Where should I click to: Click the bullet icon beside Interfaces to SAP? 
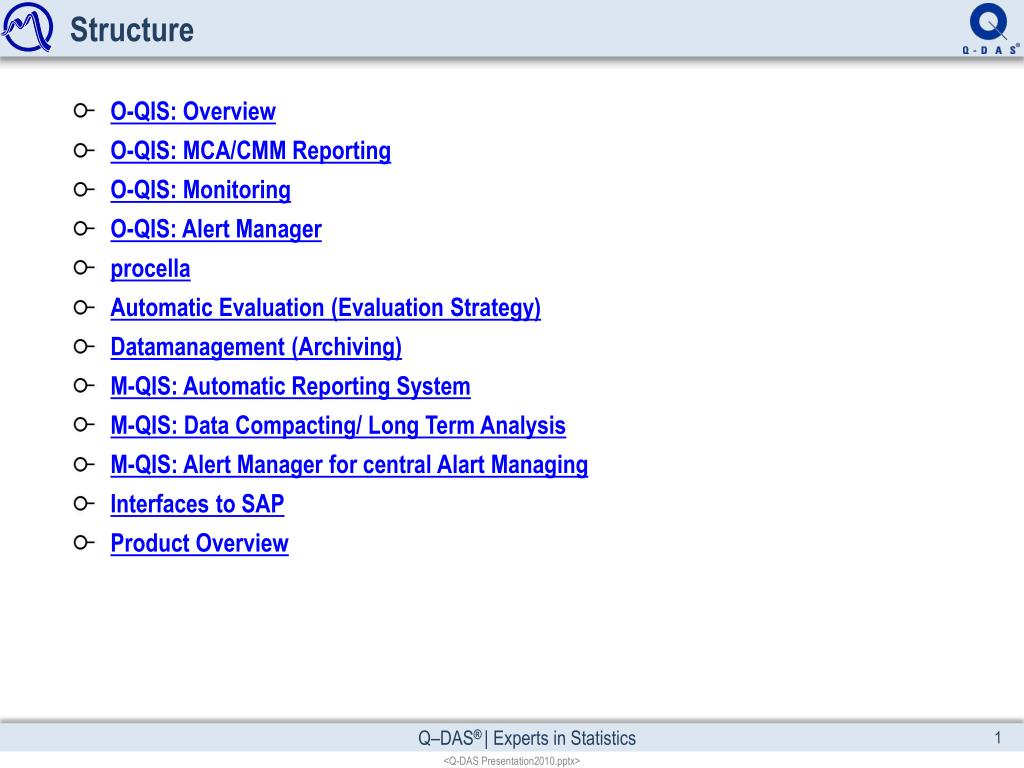click(x=84, y=502)
